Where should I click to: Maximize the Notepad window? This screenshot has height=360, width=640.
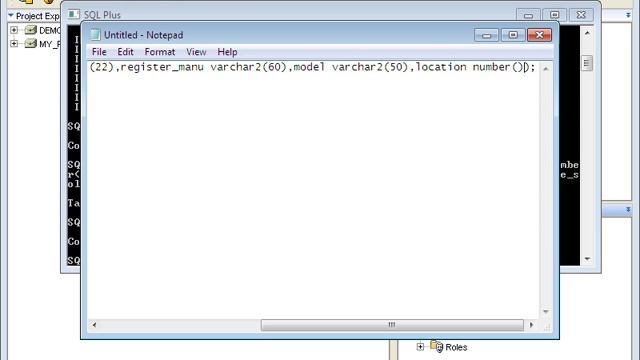pos(513,35)
